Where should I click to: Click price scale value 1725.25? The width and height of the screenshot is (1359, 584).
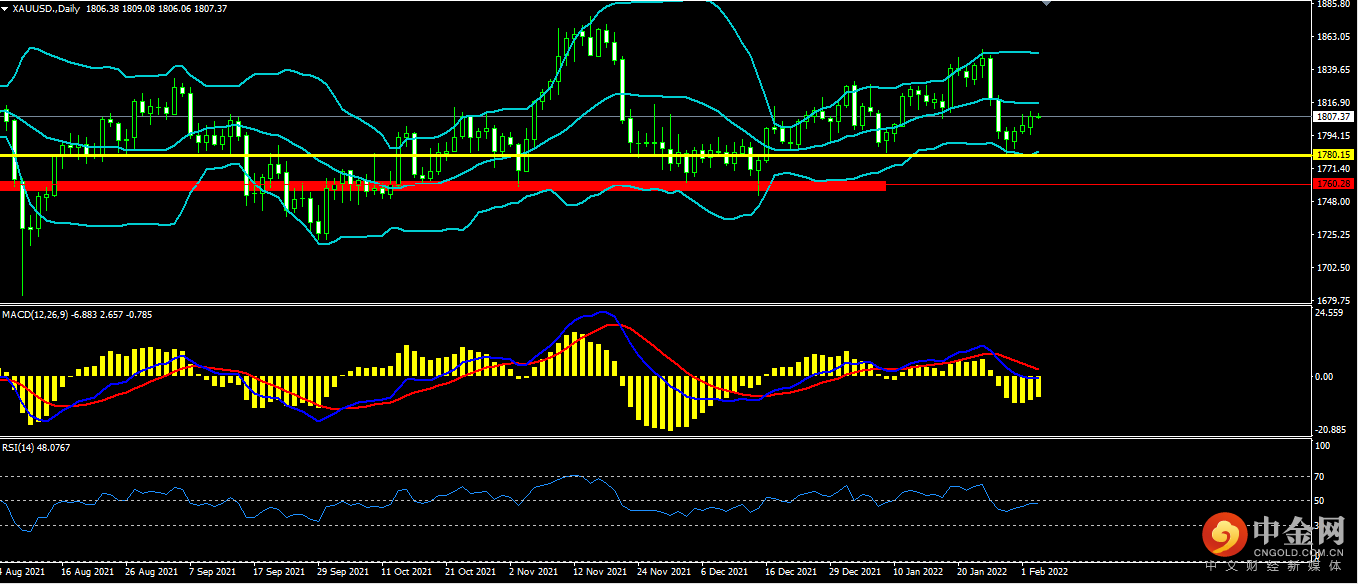coord(1335,235)
